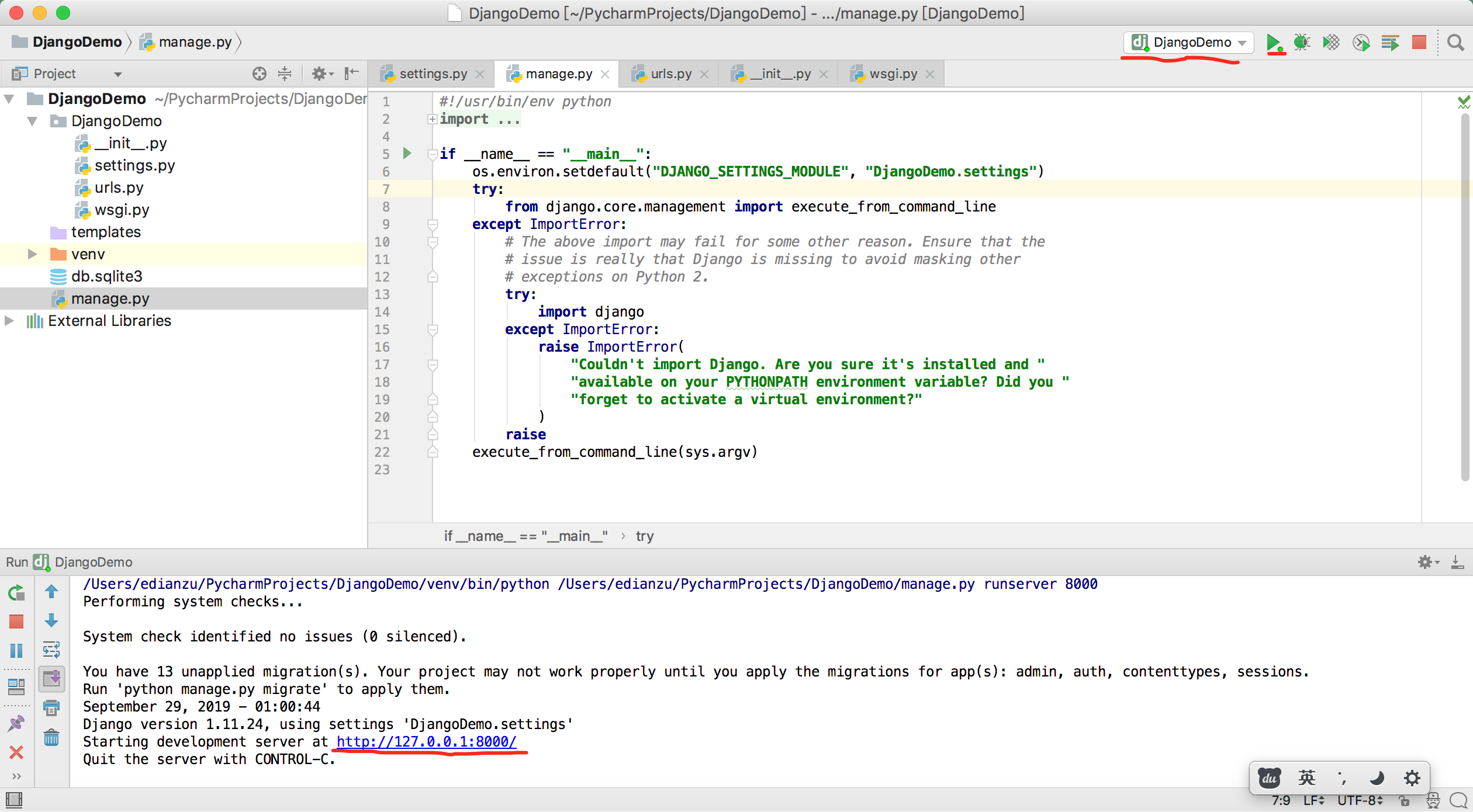Select db.sqlite3 in project tree
Screen dimensions: 1473x812
106,276
